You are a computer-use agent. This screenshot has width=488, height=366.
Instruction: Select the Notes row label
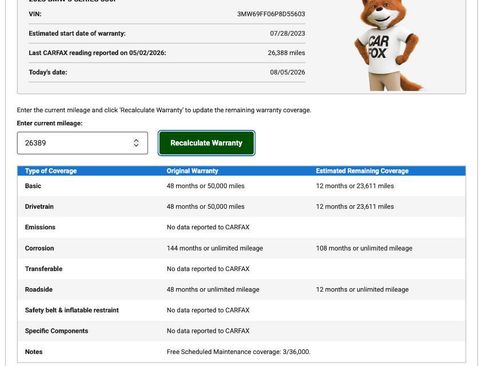34,352
